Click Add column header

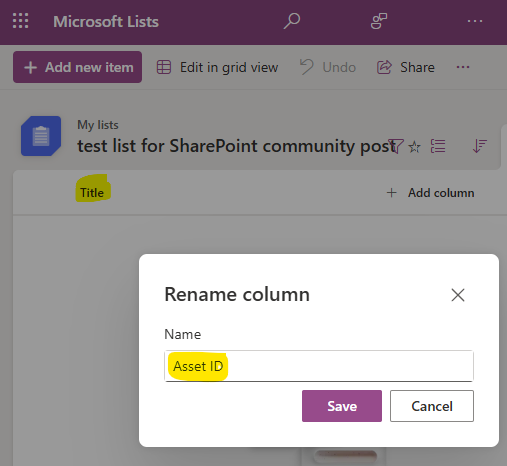point(430,193)
